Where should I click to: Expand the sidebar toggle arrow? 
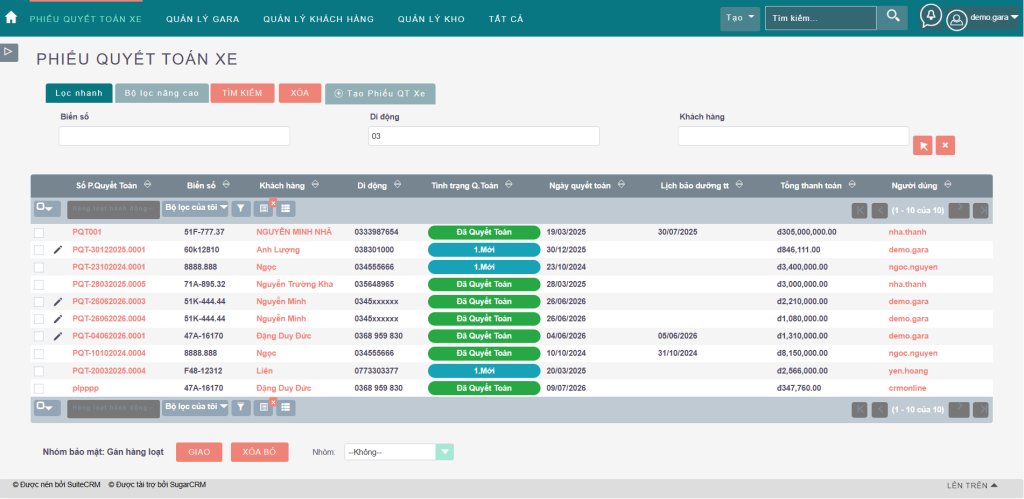pos(8,52)
